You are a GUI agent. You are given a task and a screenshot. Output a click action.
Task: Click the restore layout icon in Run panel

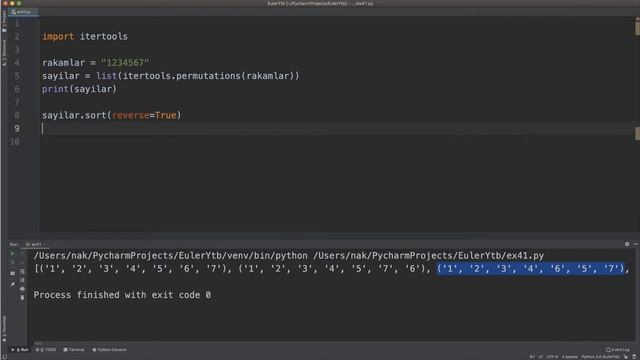(x=12, y=273)
